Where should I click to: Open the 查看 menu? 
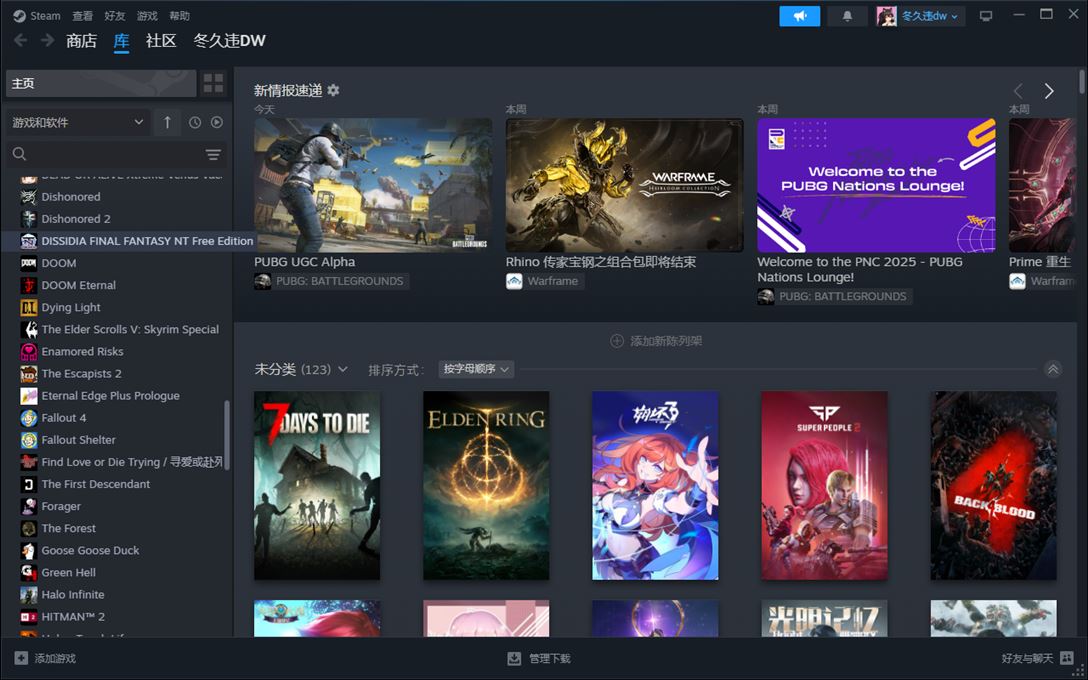point(83,16)
